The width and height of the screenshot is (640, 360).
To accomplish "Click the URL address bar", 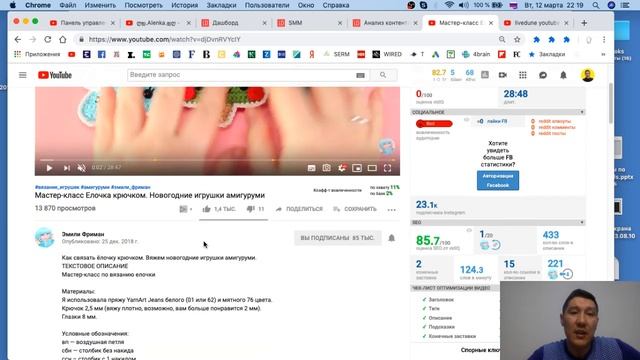I will pyautogui.click(x=286, y=40).
